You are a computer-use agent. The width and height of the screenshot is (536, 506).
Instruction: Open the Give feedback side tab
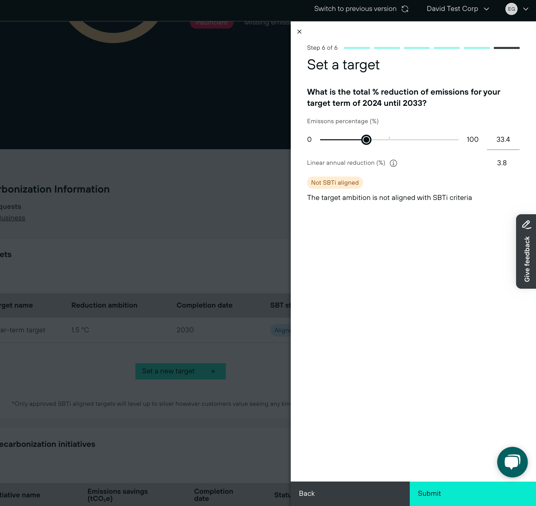[526, 251]
